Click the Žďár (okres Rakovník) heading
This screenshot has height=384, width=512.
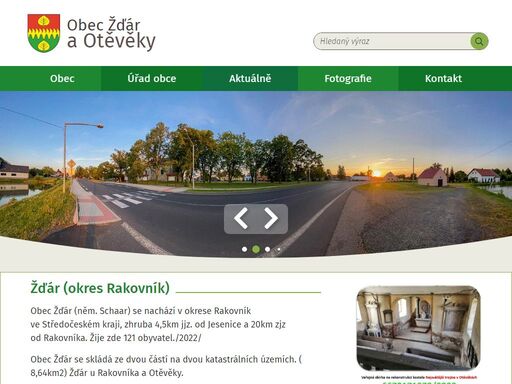click(x=100, y=288)
